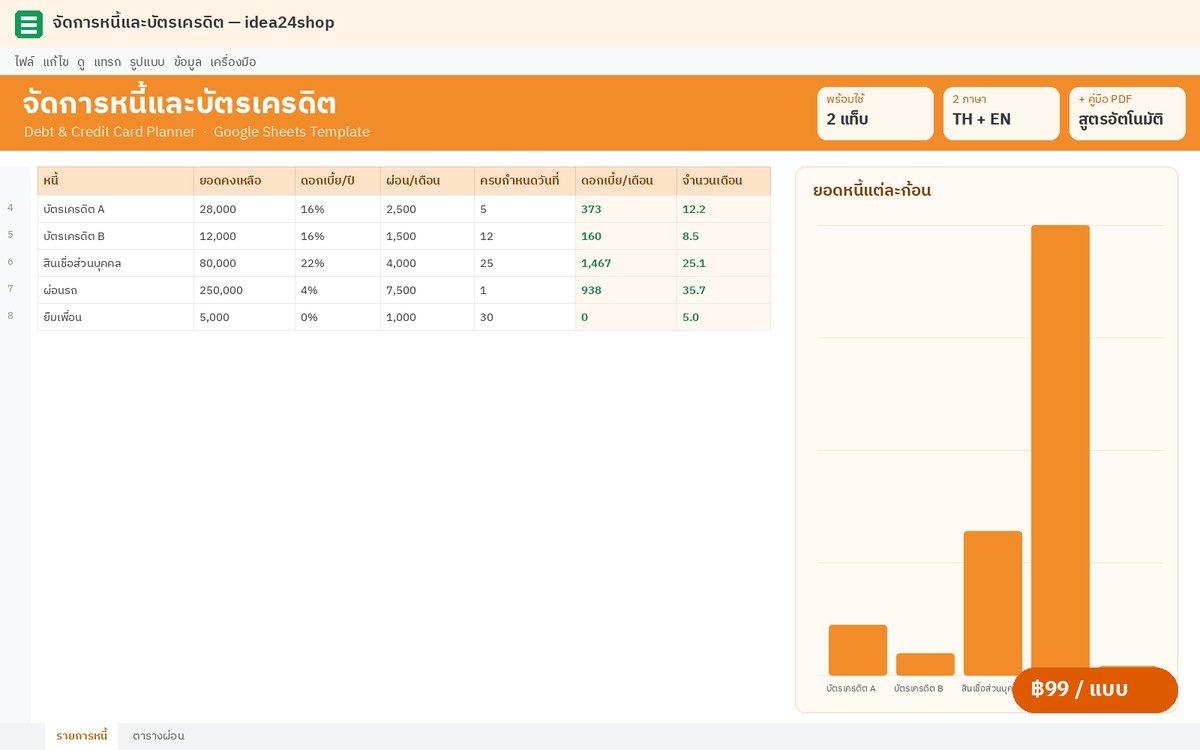
Task: Click the balance cell 80,000
Action: 245,263
